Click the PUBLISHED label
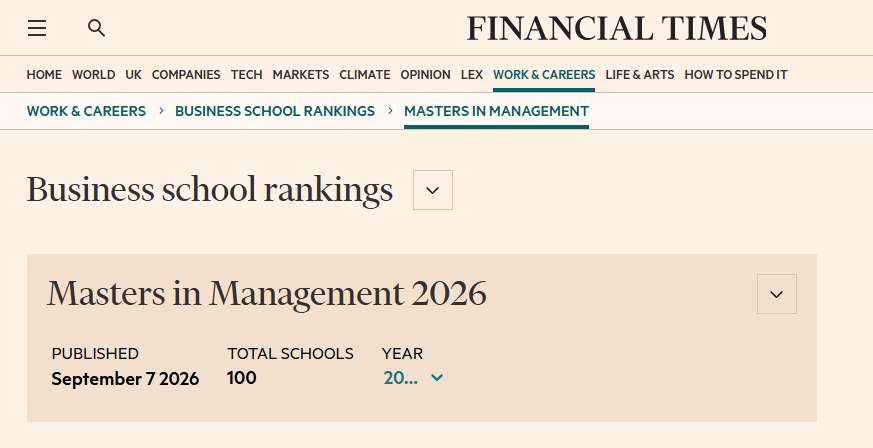The image size is (873, 448). 95,354
